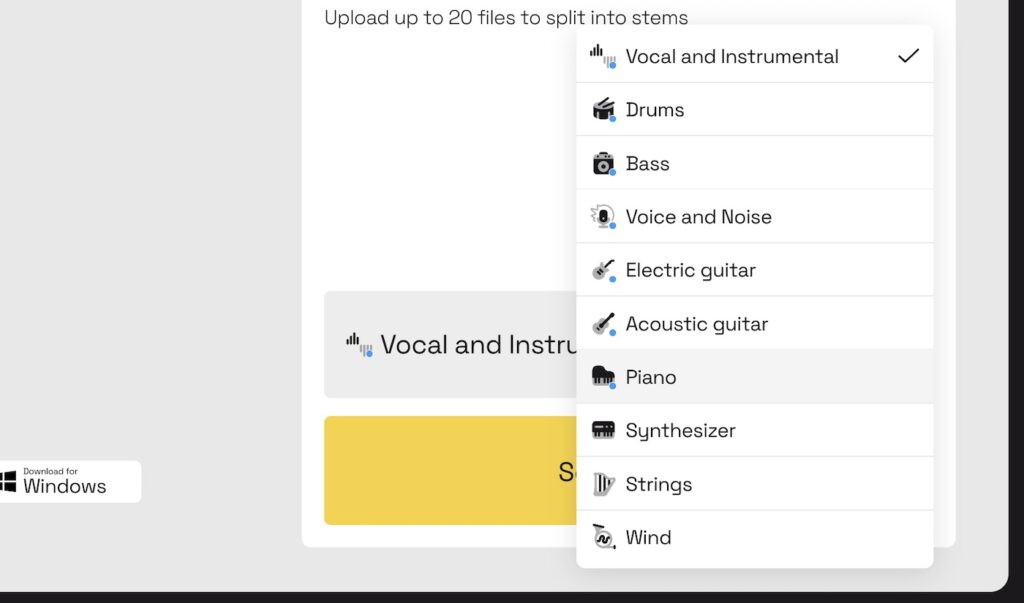Click the acoustic guitar icon
The image size is (1024, 603).
coord(603,324)
